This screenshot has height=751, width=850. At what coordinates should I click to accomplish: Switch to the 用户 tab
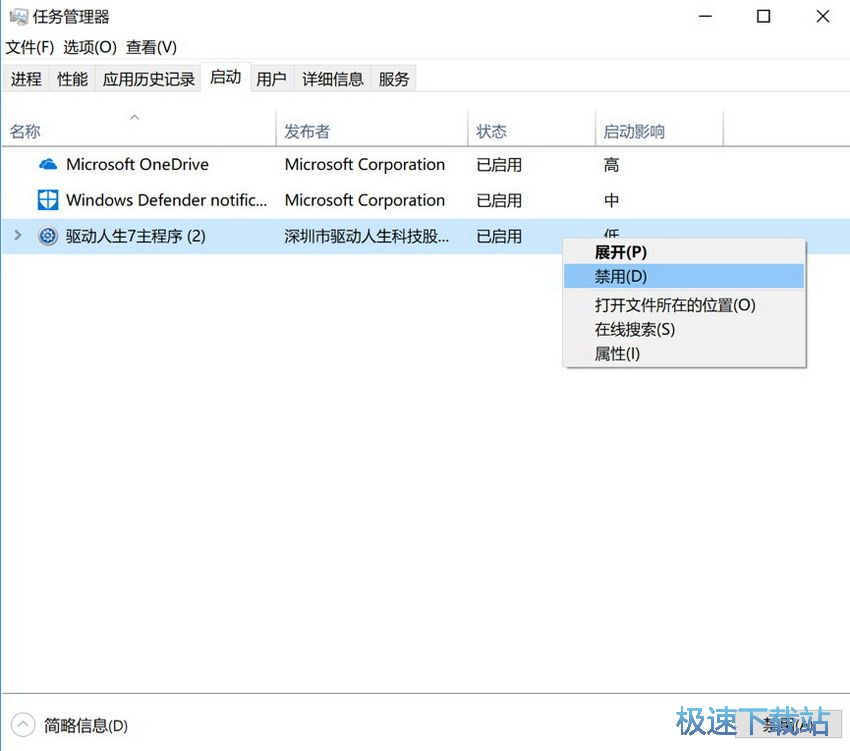[271, 79]
